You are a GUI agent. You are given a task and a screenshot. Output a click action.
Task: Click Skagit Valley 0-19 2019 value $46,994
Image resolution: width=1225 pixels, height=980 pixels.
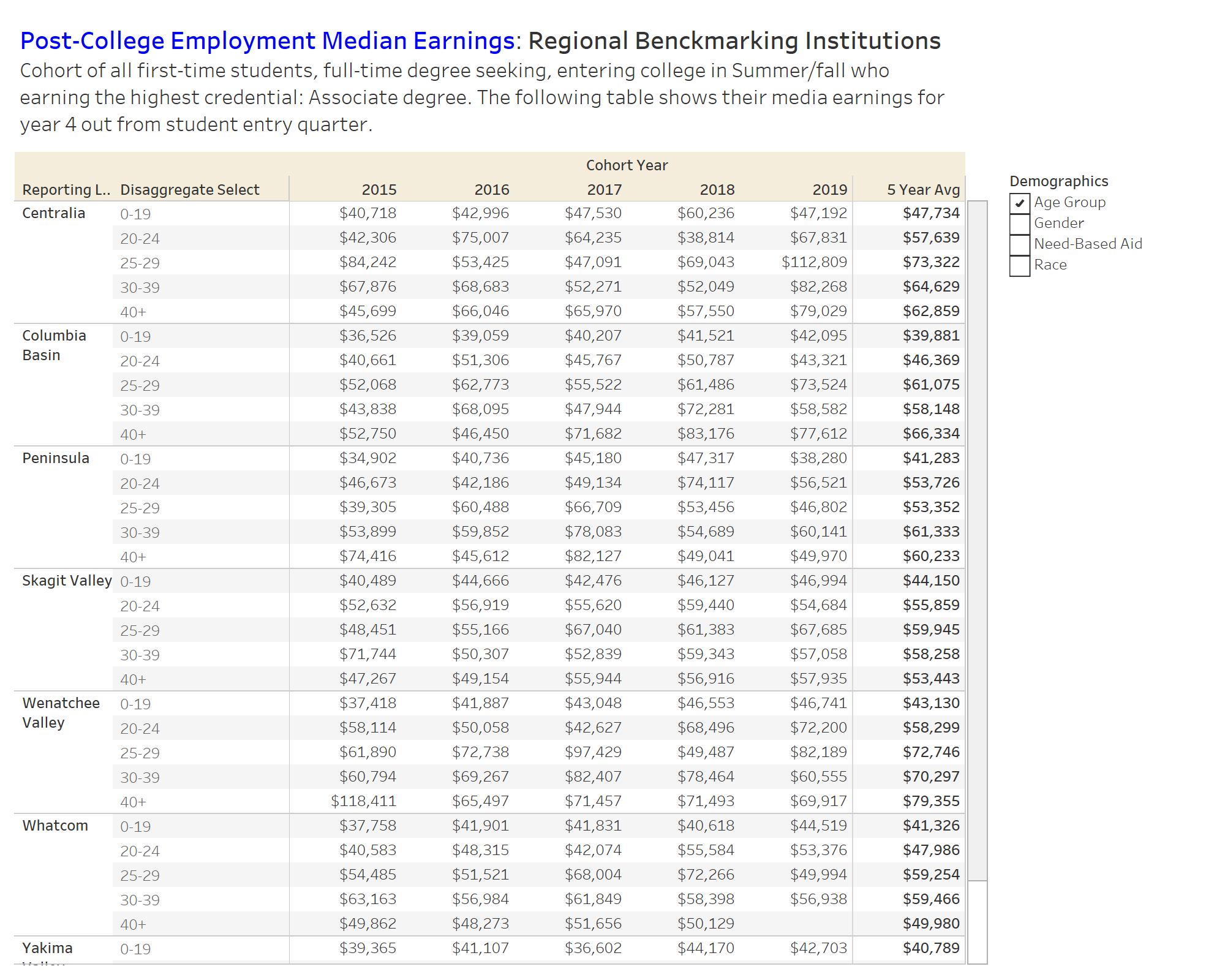818,581
